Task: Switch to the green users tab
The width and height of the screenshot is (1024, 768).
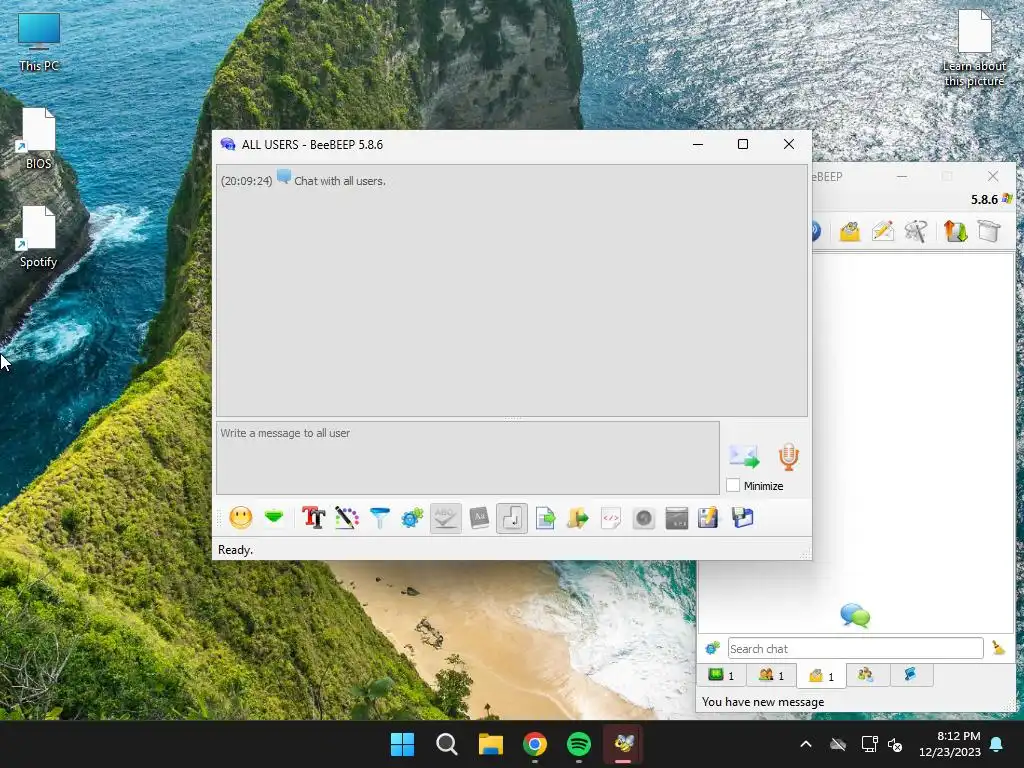Action: point(722,675)
